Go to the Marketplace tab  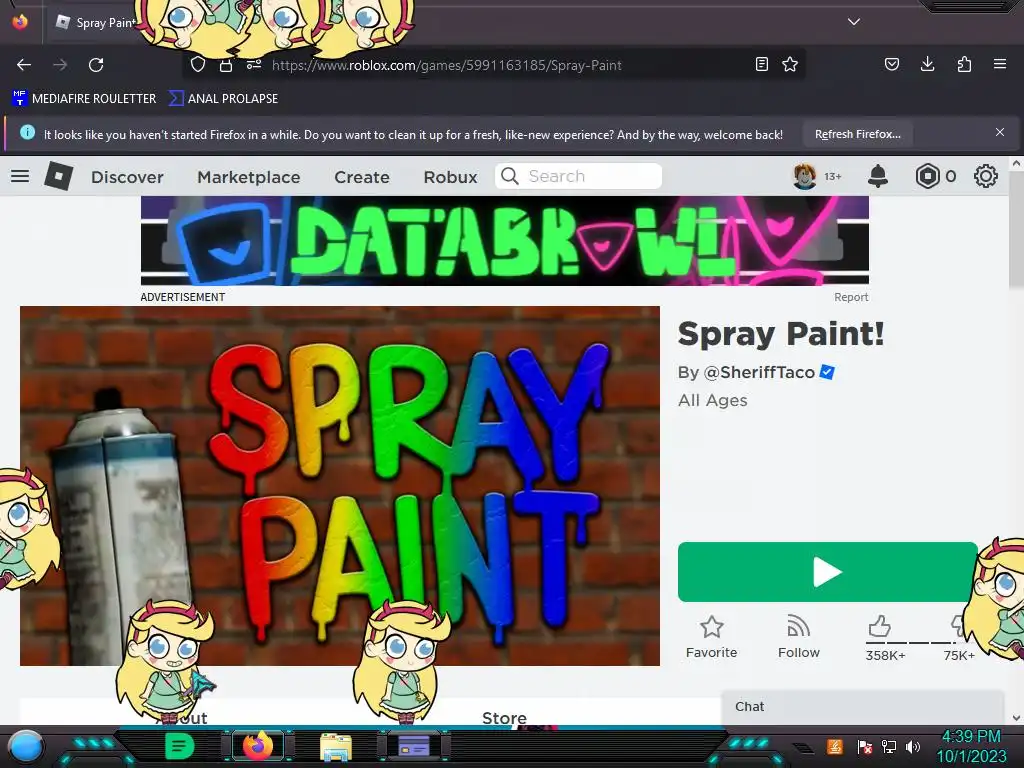(x=249, y=177)
